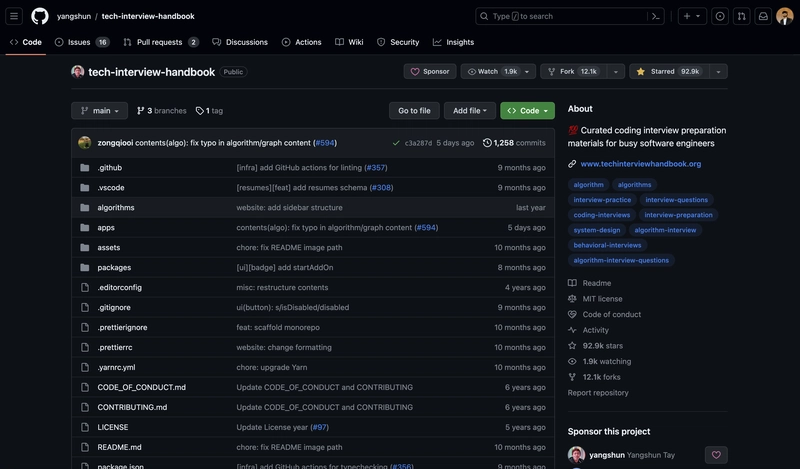Click the star icon beside 92.9k stars
This screenshot has width=800, height=469.
click(x=572, y=346)
